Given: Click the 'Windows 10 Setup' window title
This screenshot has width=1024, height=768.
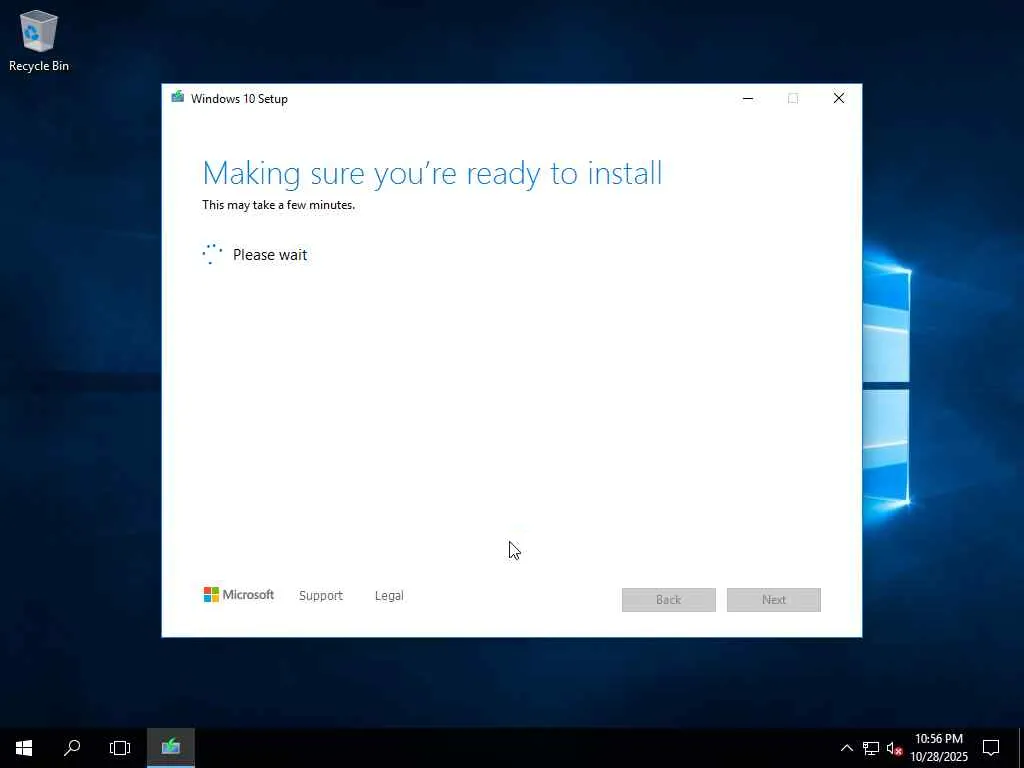Looking at the screenshot, I should (x=239, y=99).
